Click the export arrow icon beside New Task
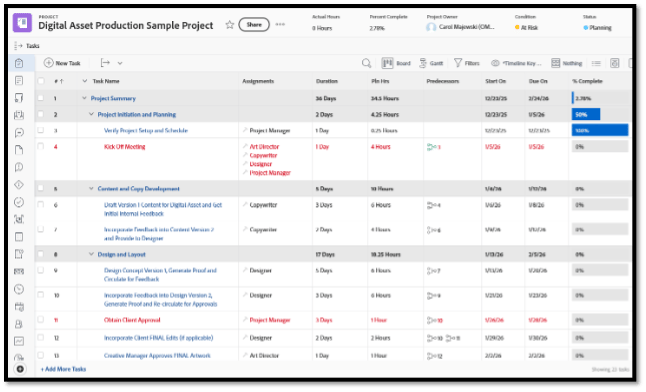This screenshot has height=392, width=646. click(105, 63)
